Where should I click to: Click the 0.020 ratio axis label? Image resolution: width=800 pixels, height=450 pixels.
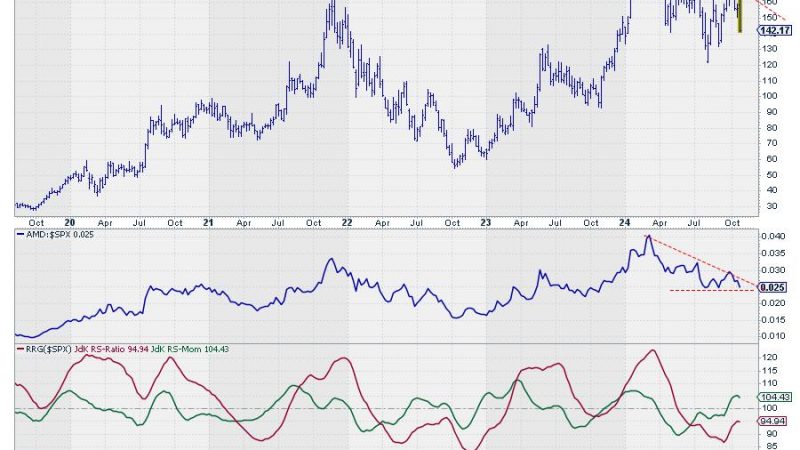[773, 303]
